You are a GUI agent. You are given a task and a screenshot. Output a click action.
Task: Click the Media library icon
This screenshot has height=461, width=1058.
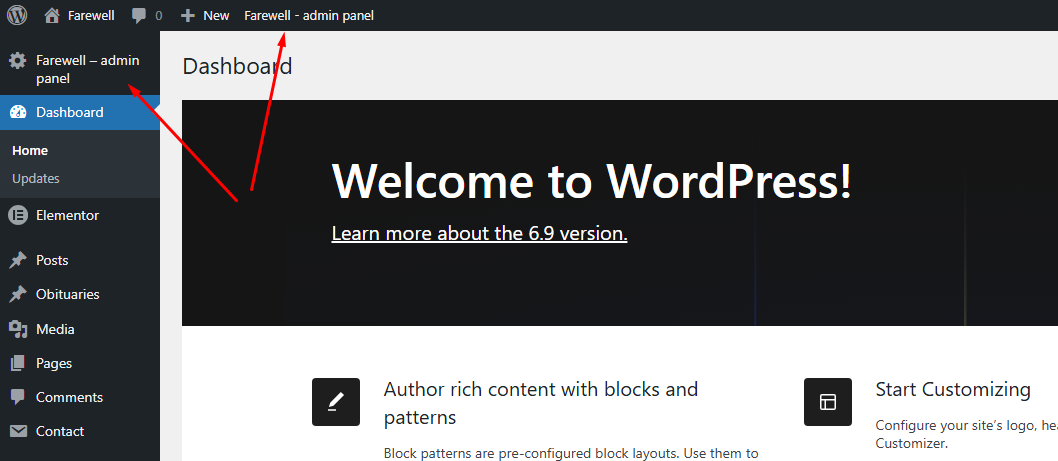(x=17, y=329)
